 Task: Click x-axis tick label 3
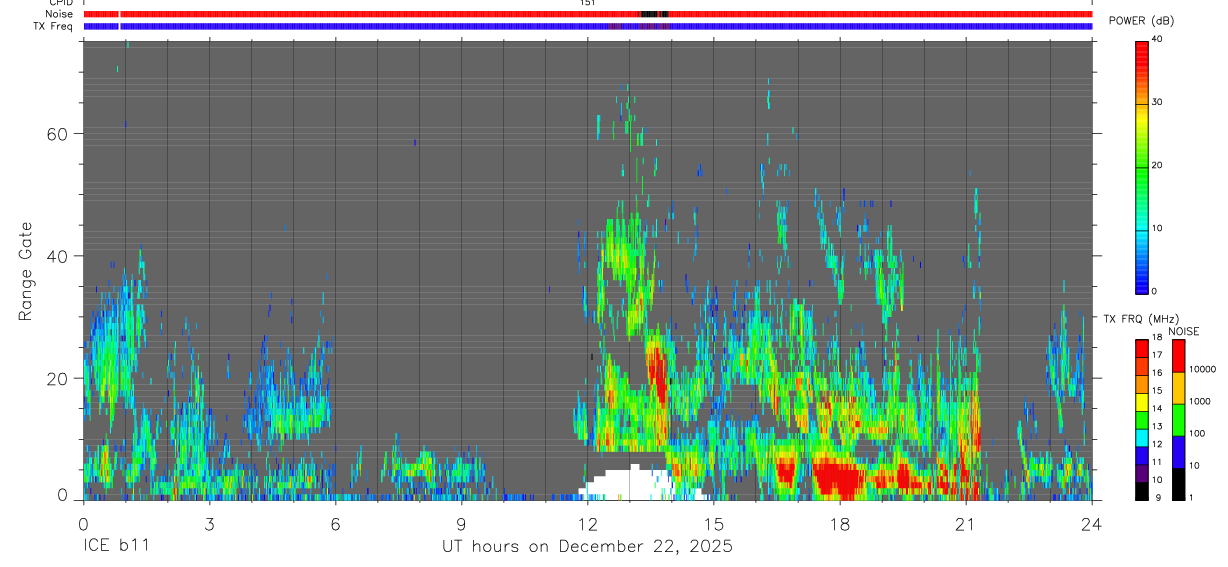point(209,523)
